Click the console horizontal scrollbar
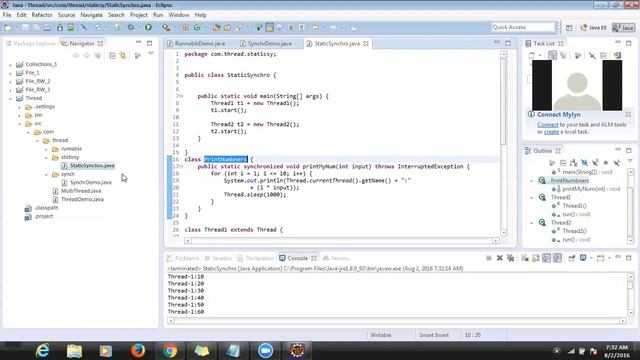The width and height of the screenshot is (640, 360). click(x=397, y=321)
